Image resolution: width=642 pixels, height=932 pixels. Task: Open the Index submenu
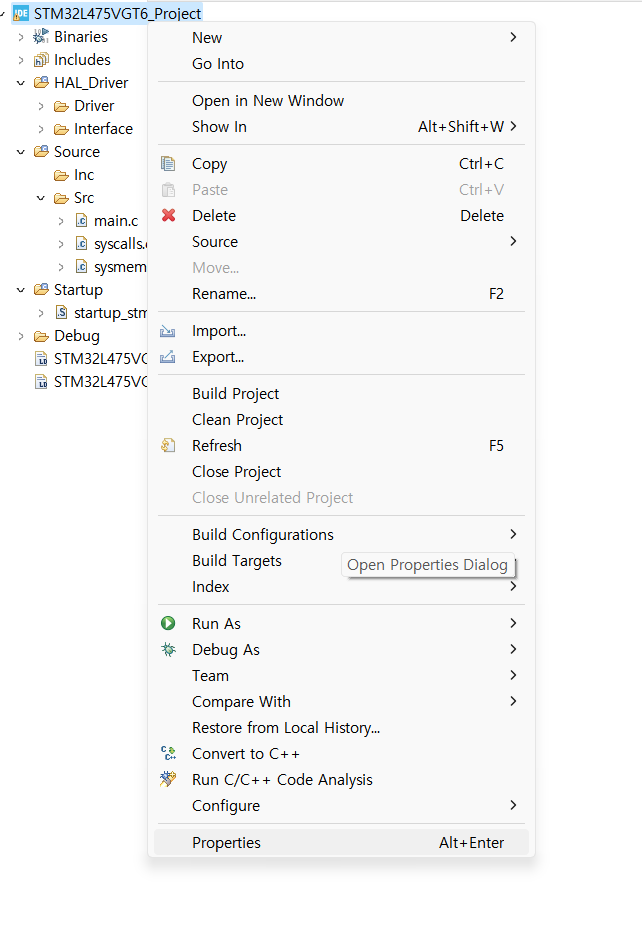click(x=341, y=587)
